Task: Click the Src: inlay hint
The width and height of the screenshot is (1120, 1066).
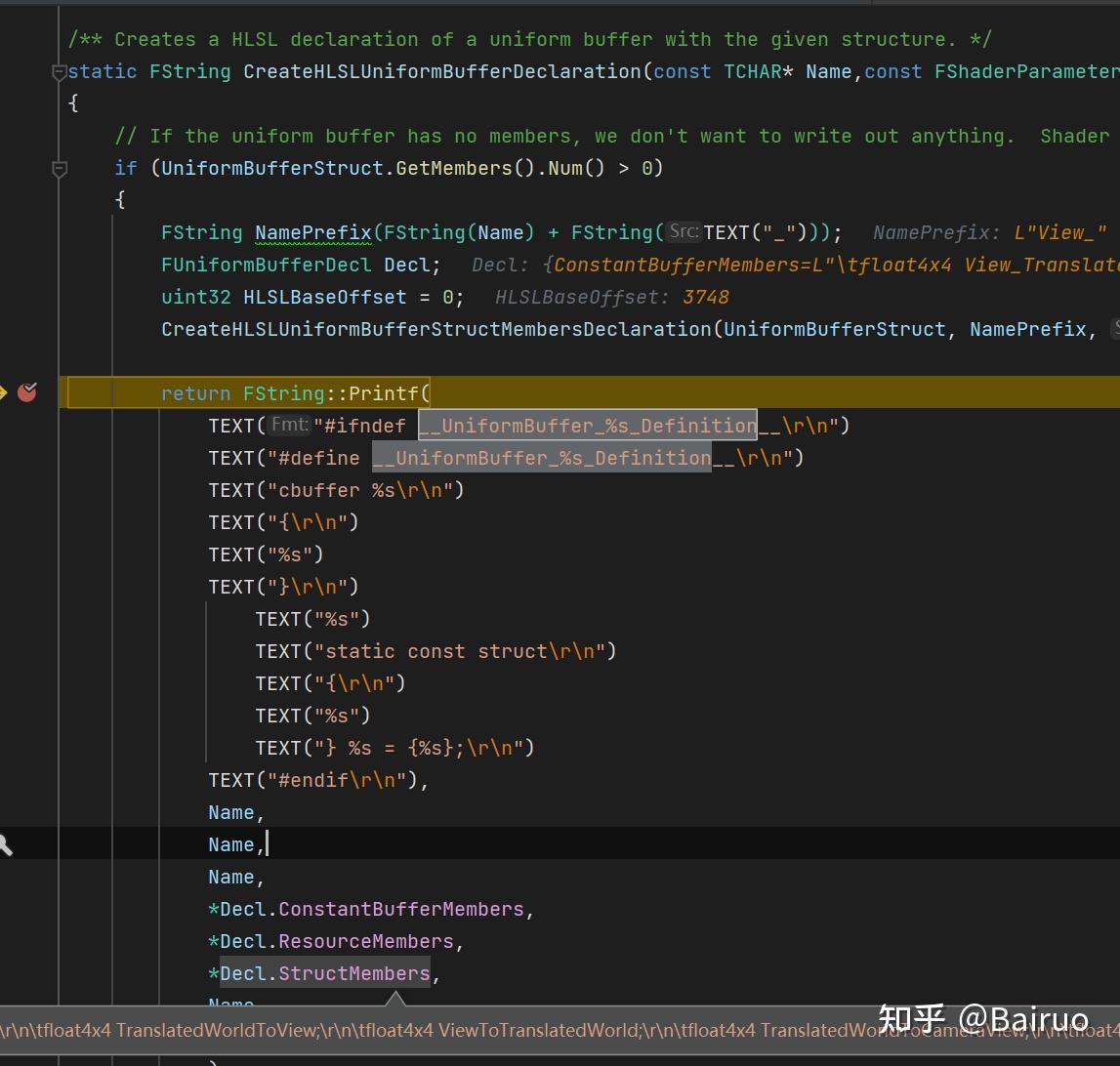Action: [684, 231]
